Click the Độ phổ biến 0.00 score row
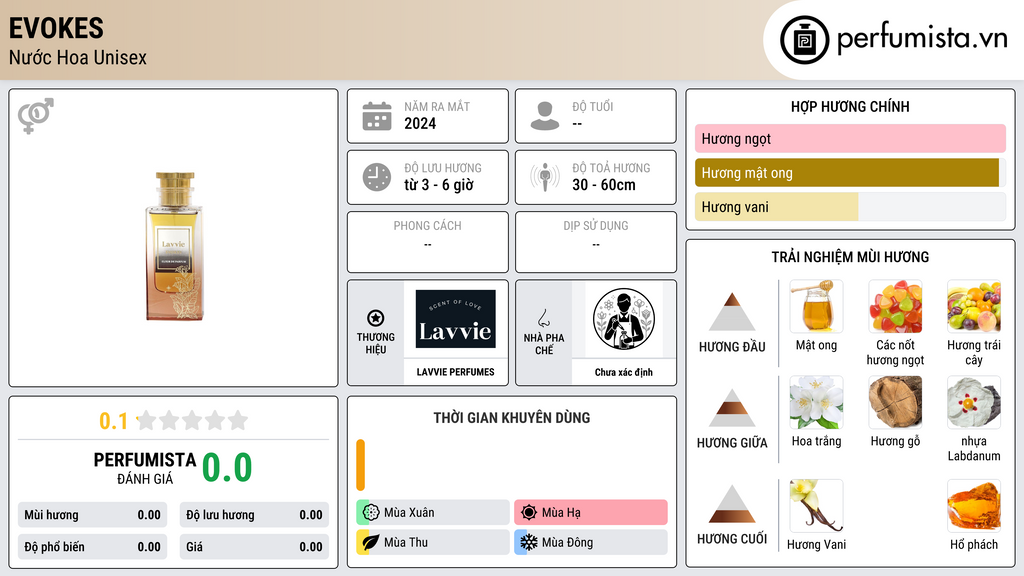 click(93, 547)
